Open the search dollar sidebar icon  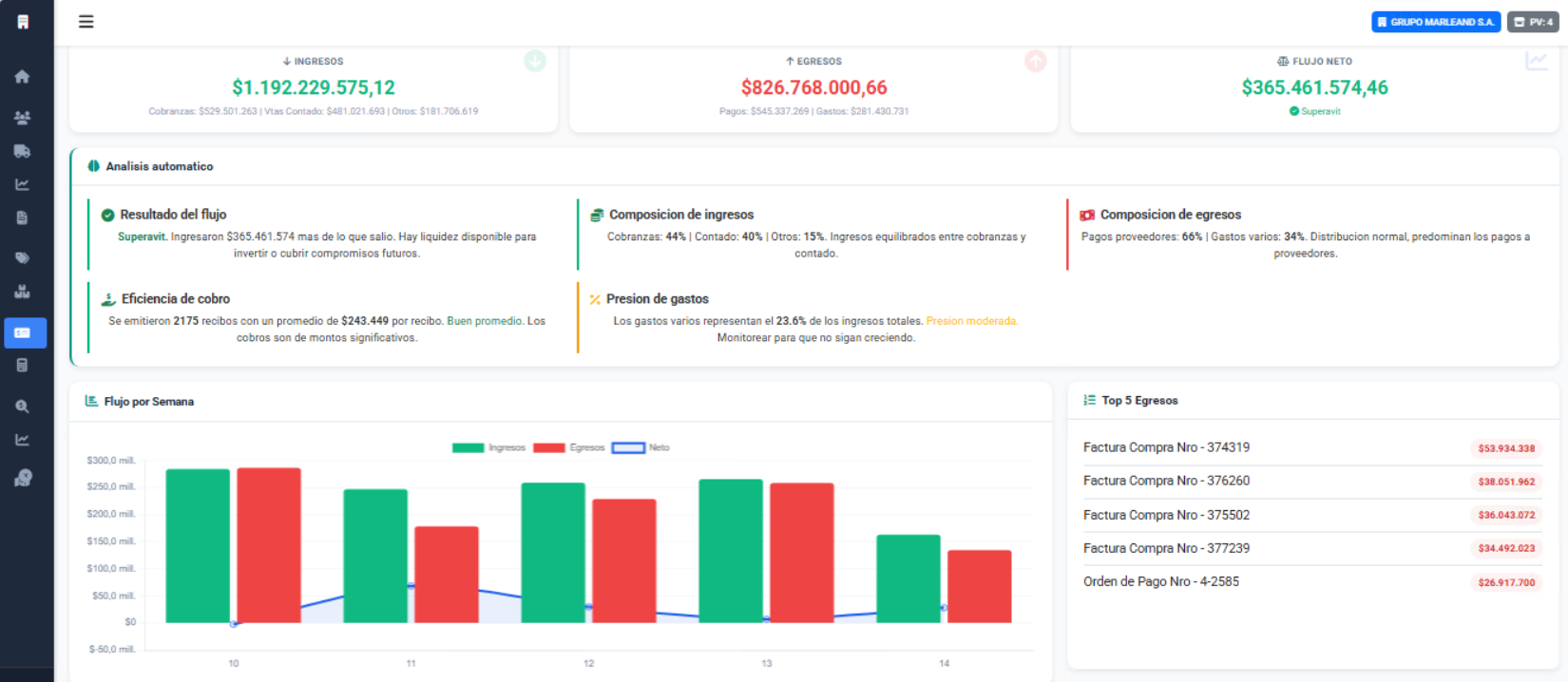click(22, 407)
